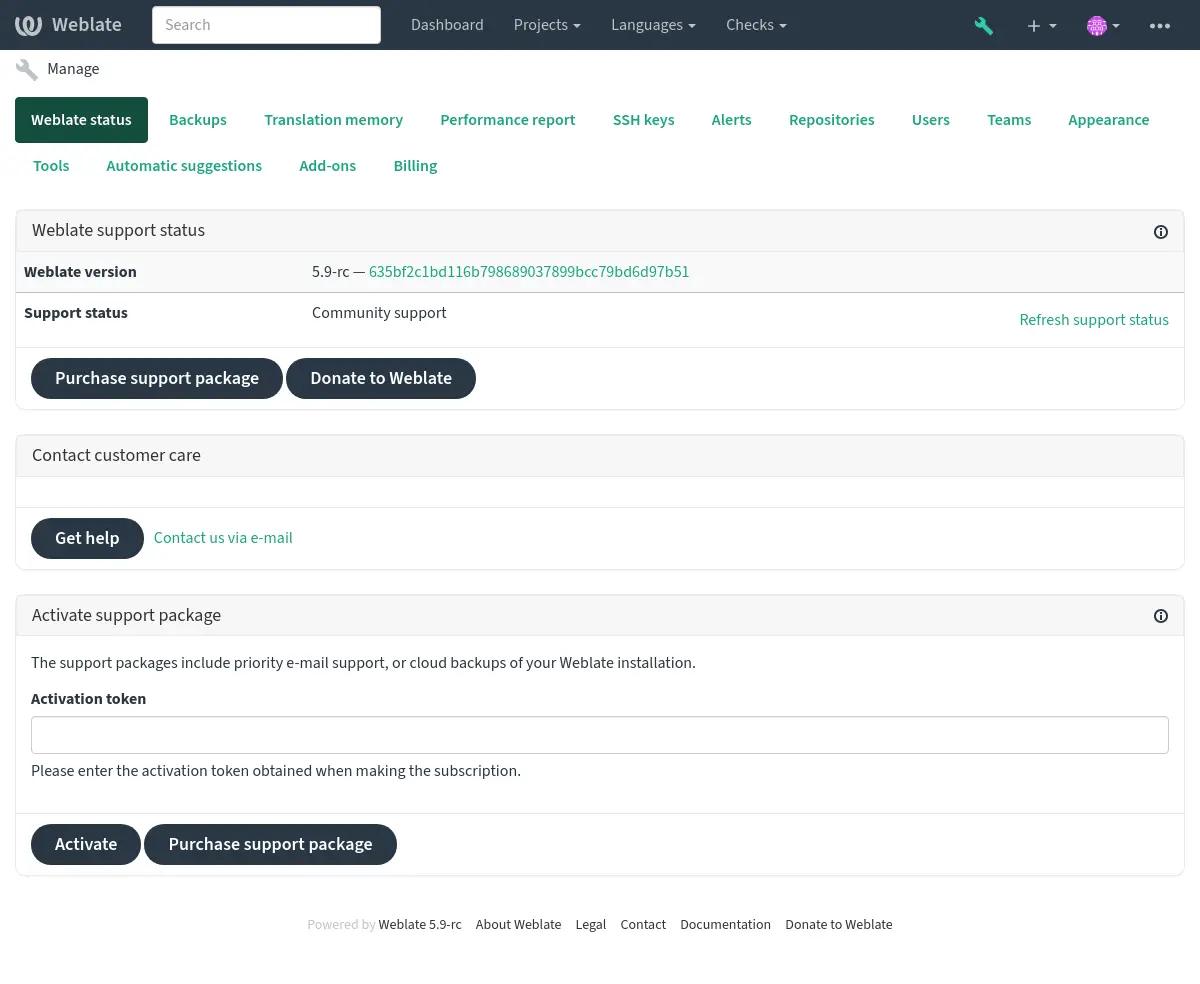This screenshot has height=984, width=1200.
Task: Open the Teams tab
Action: point(1009,120)
